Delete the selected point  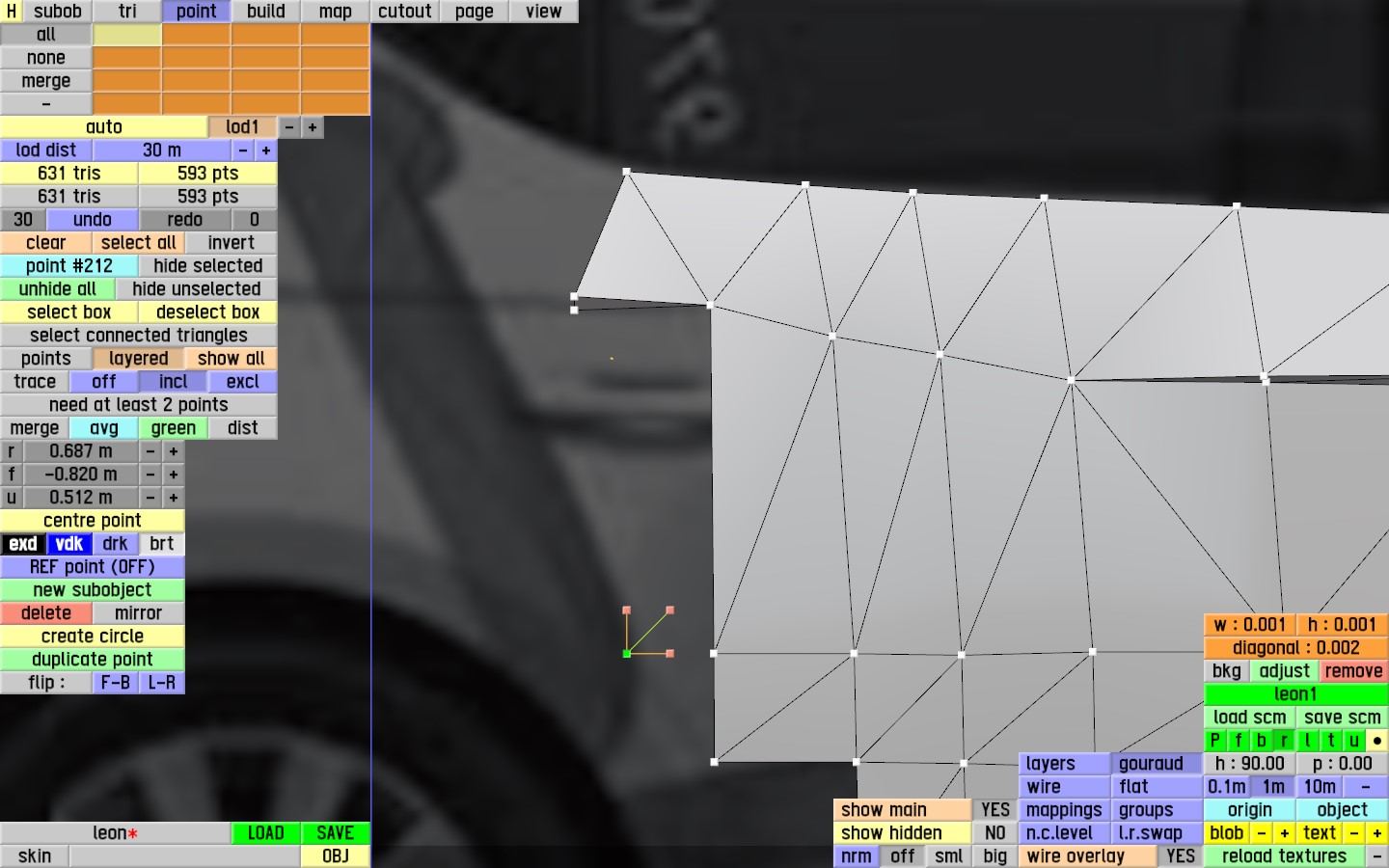(x=46, y=613)
